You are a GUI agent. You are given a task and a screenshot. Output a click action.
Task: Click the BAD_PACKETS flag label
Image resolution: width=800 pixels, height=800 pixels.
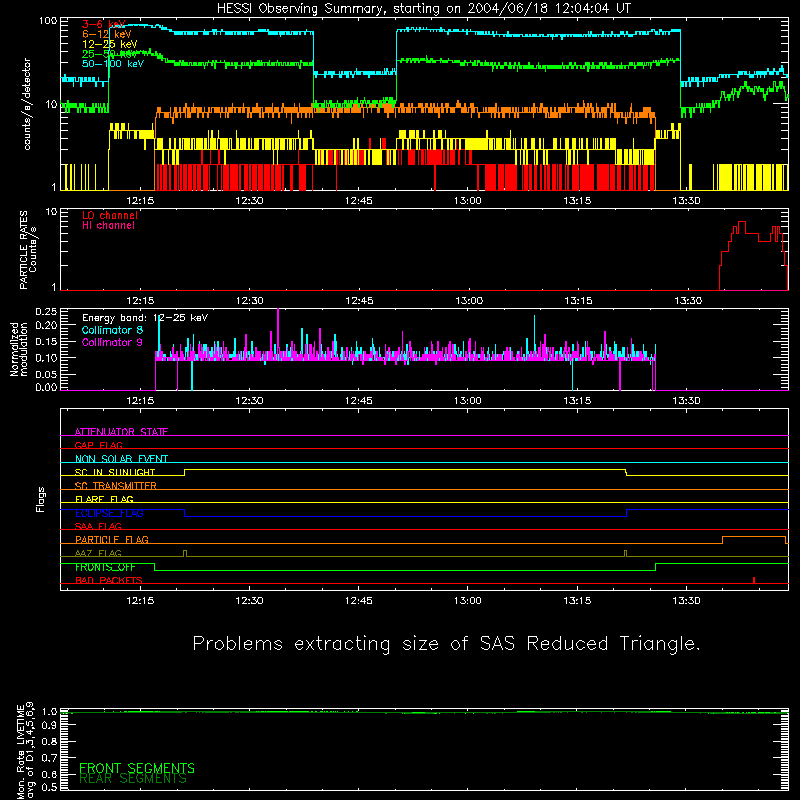(109, 580)
